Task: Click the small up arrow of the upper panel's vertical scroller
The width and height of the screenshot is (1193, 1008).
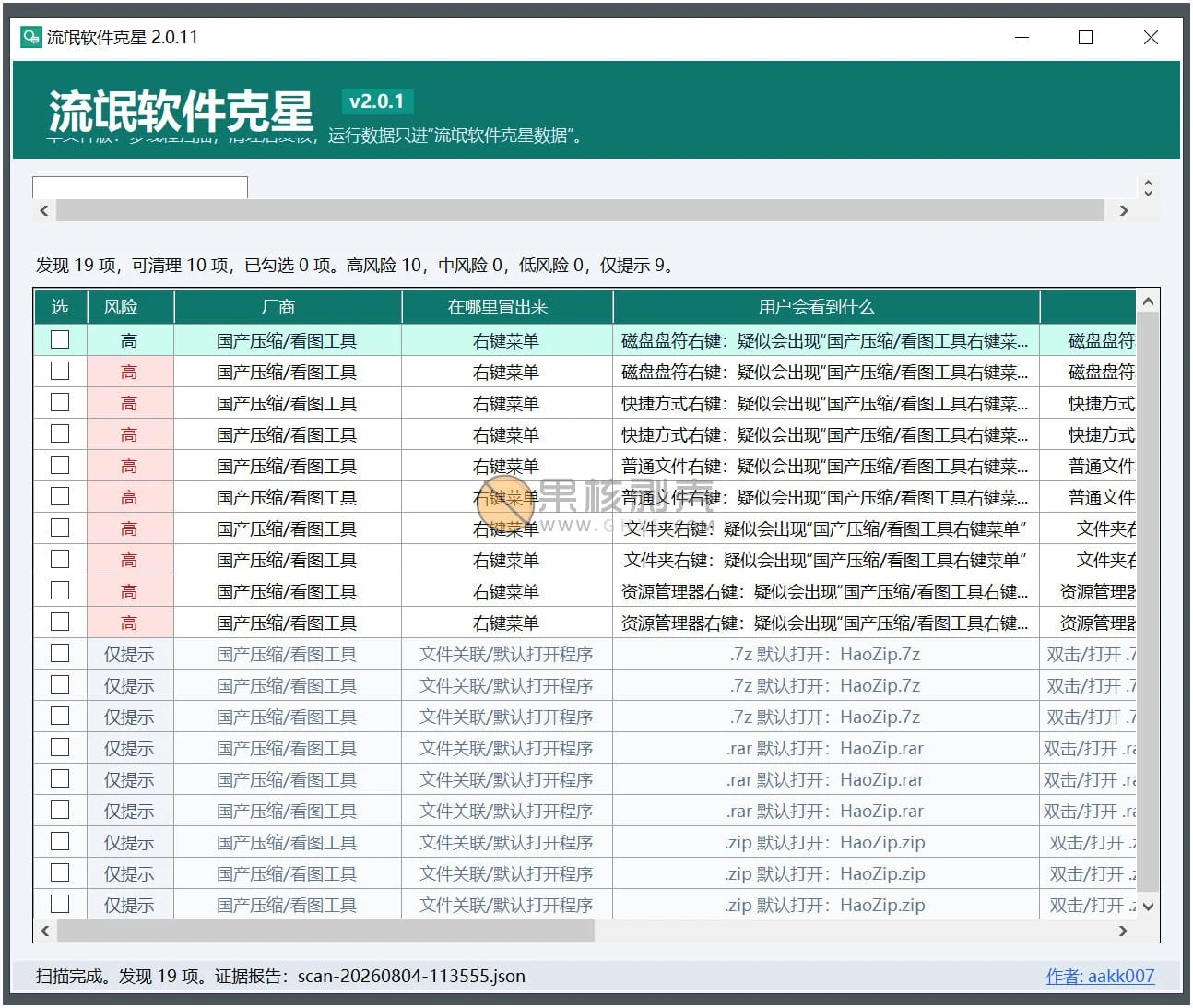Action: coord(1148,183)
